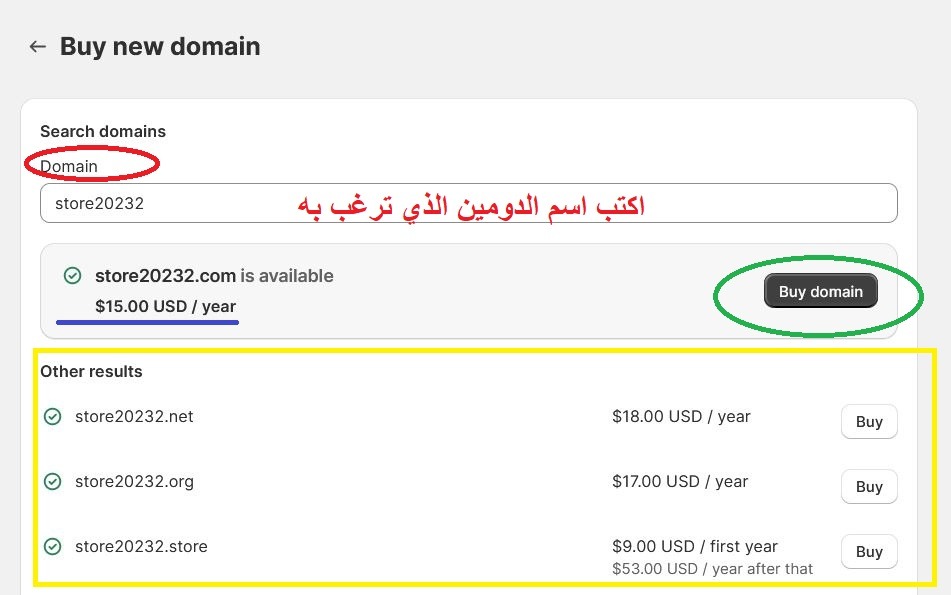Buy the store20232.net domain
The height and width of the screenshot is (595, 951).
tap(869, 422)
